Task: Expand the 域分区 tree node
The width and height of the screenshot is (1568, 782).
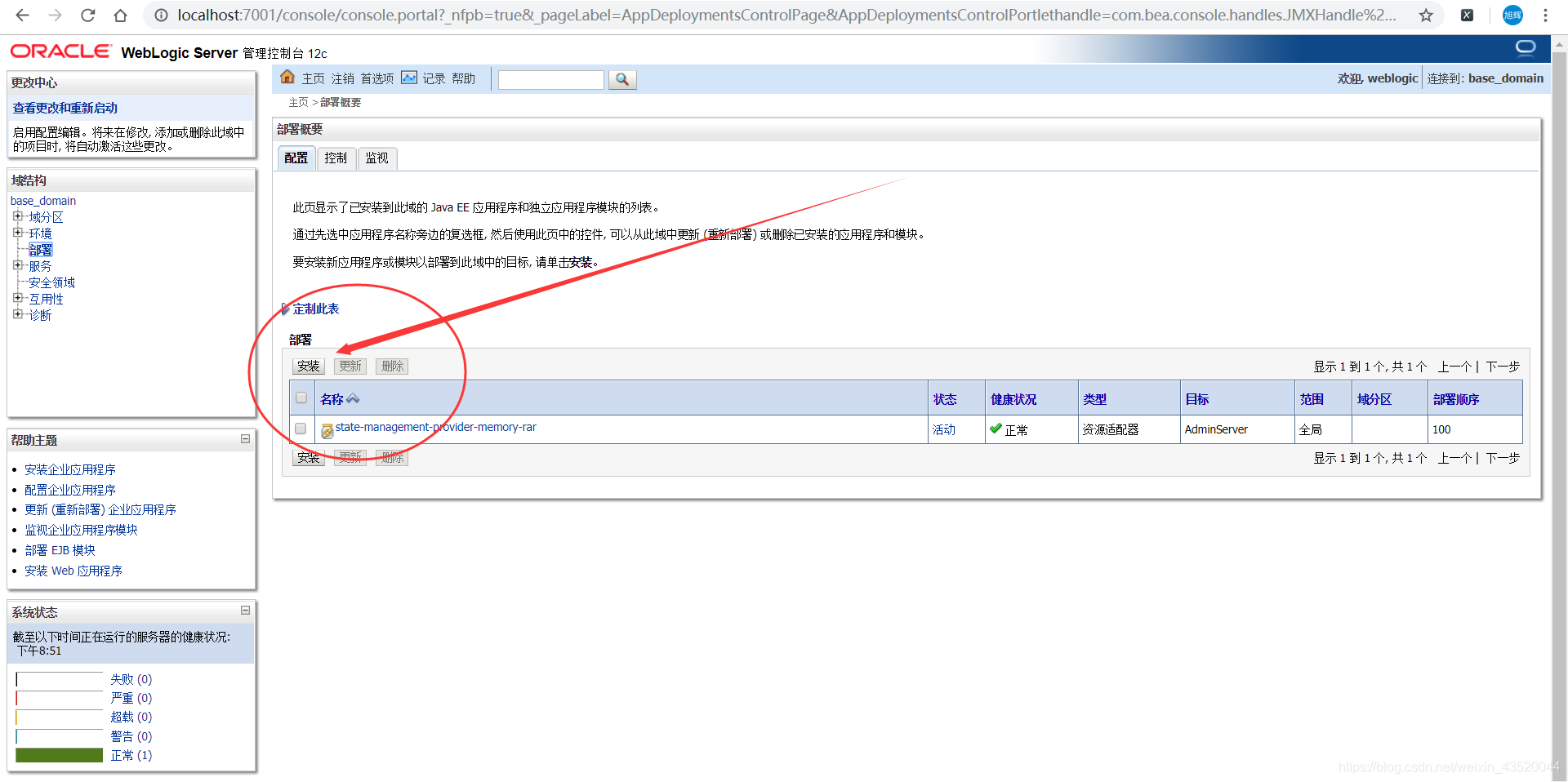Action: [18, 216]
